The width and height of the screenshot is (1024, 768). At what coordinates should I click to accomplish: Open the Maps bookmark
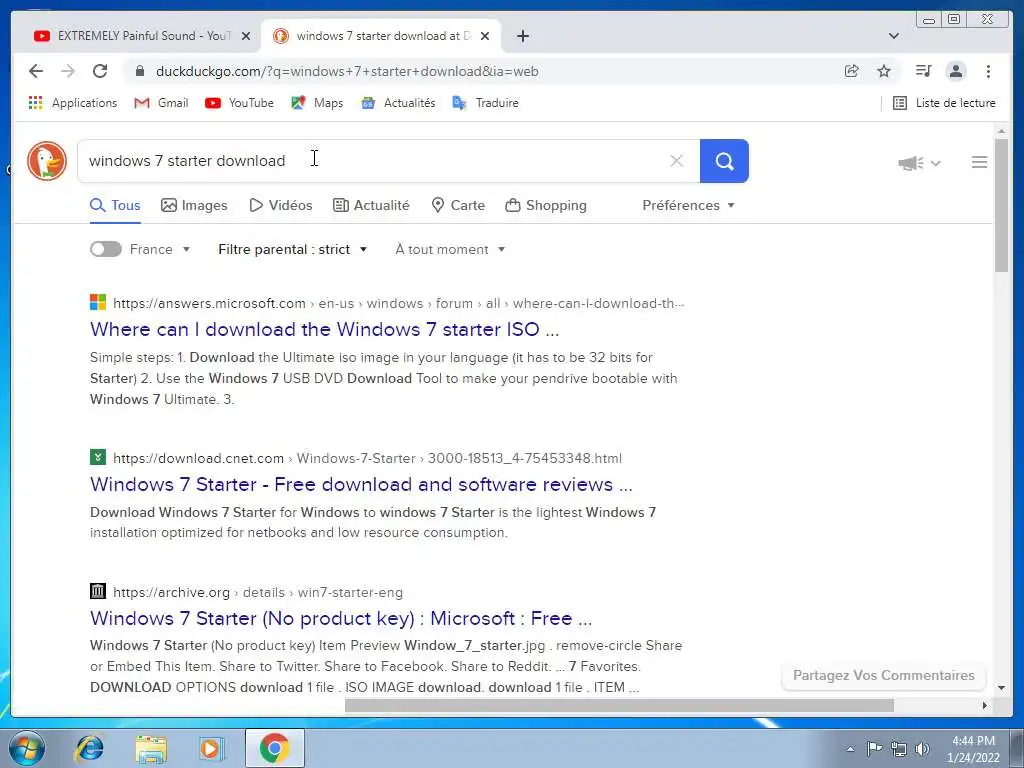317,103
